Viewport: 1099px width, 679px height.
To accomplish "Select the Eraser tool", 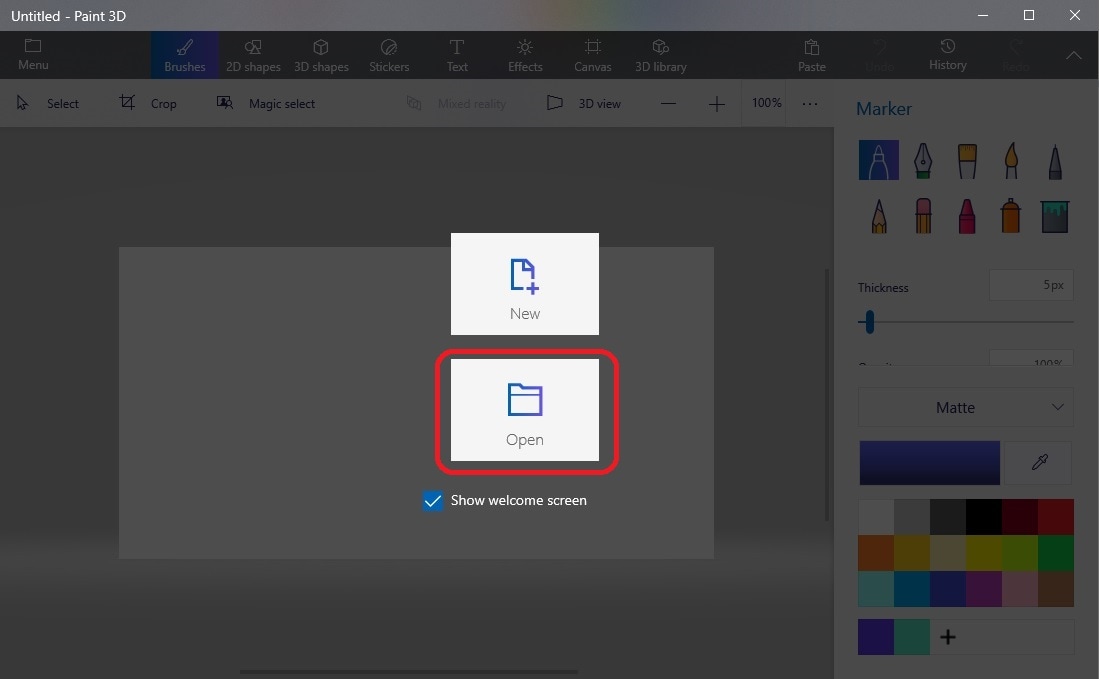I will (x=923, y=214).
